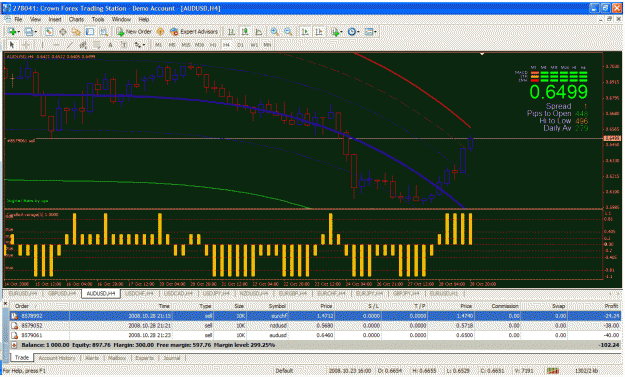This screenshot has height=377, width=625.
Task: Open the Periods clock dropdown
Action: pyautogui.click(x=353, y=32)
